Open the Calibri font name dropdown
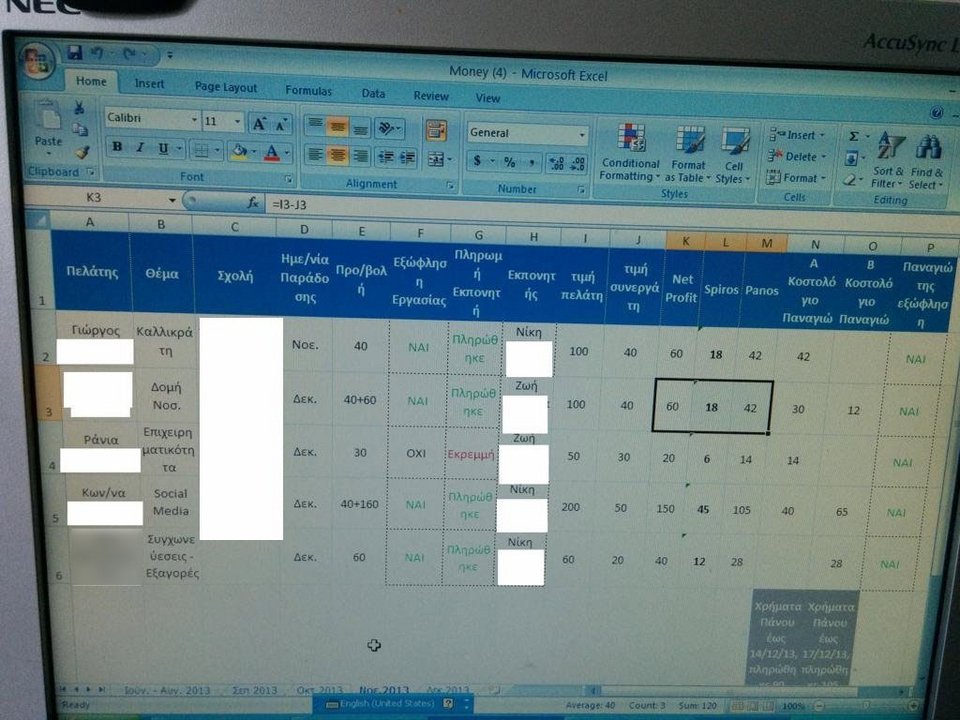The width and height of the screenshot is (960, 720). point(193,120)
